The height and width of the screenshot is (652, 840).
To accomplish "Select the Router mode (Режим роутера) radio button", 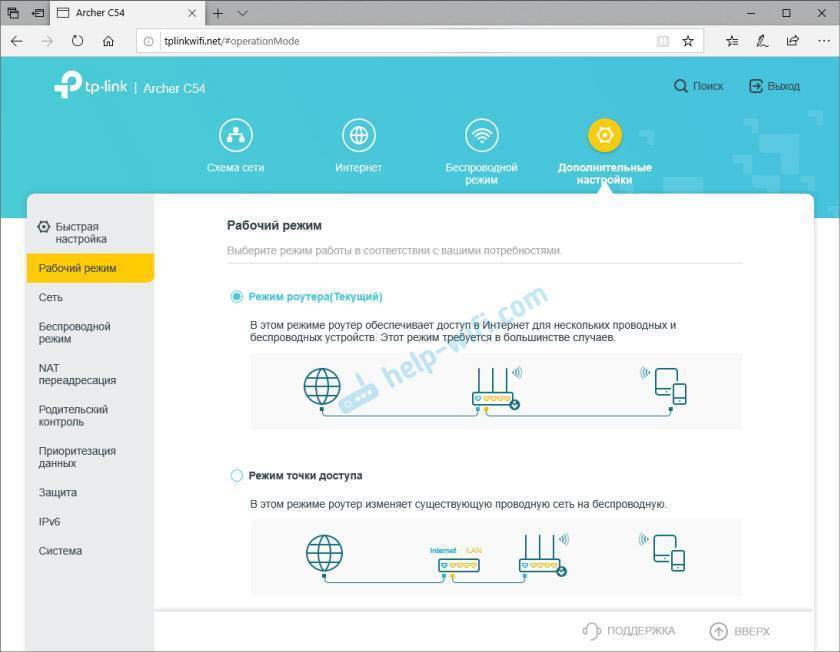I will pos(236,297).
